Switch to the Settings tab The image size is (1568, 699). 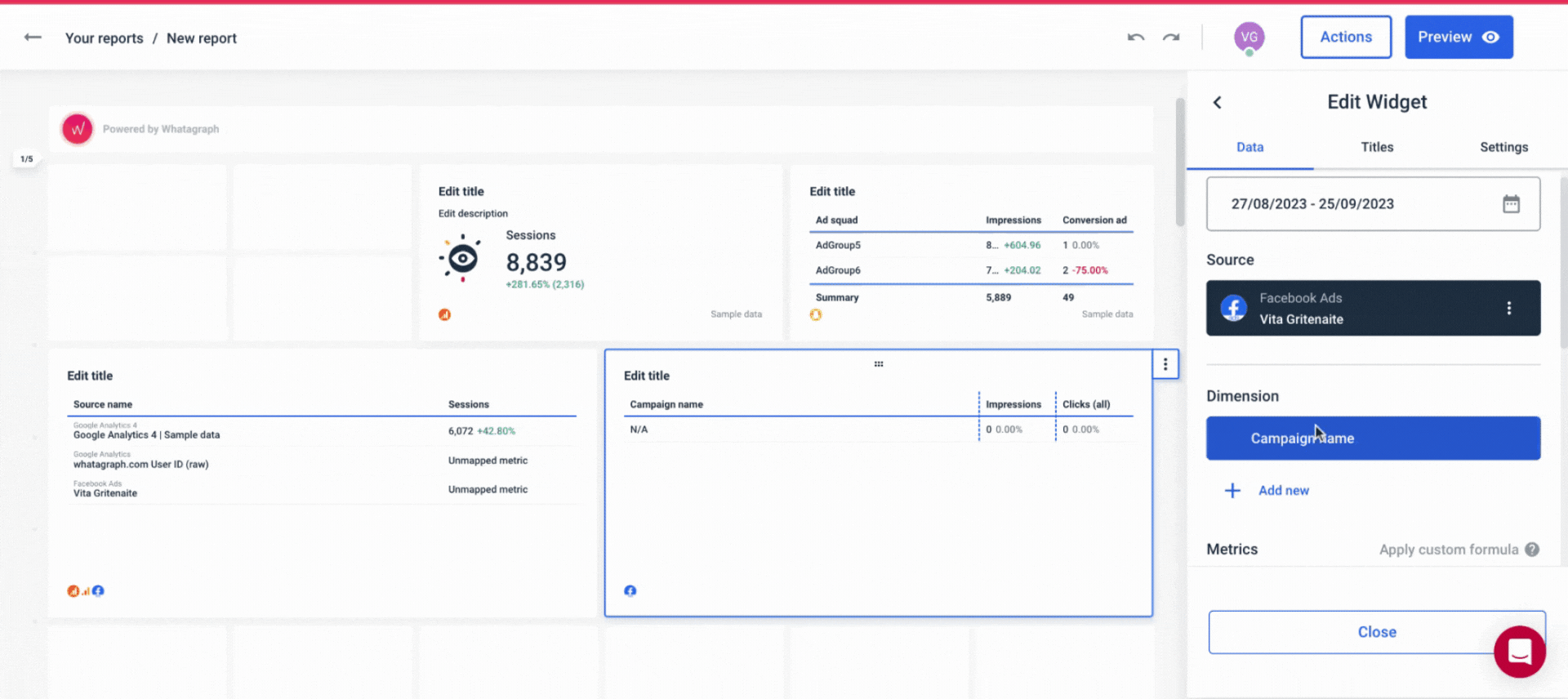point(1503,147)
